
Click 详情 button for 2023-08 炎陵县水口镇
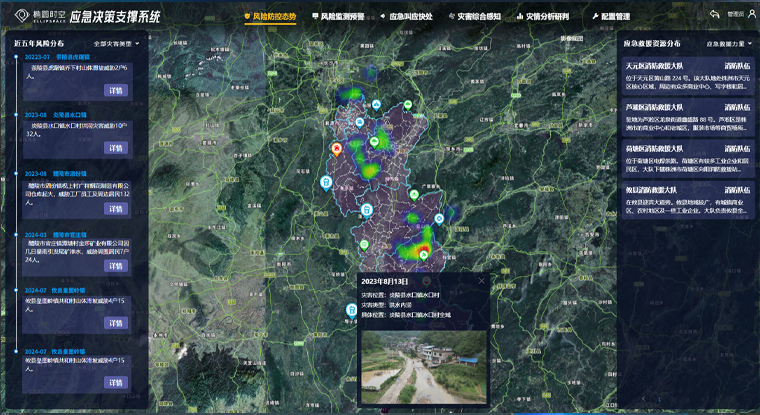point(115,148)
